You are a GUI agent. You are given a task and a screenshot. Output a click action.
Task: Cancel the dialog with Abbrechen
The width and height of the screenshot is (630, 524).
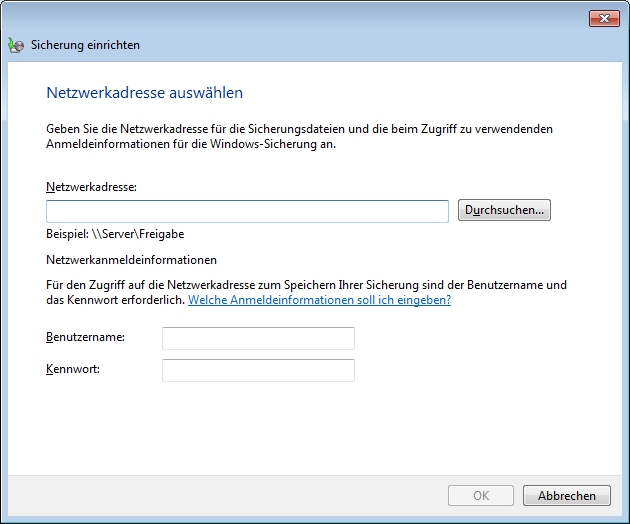point(566,495)
